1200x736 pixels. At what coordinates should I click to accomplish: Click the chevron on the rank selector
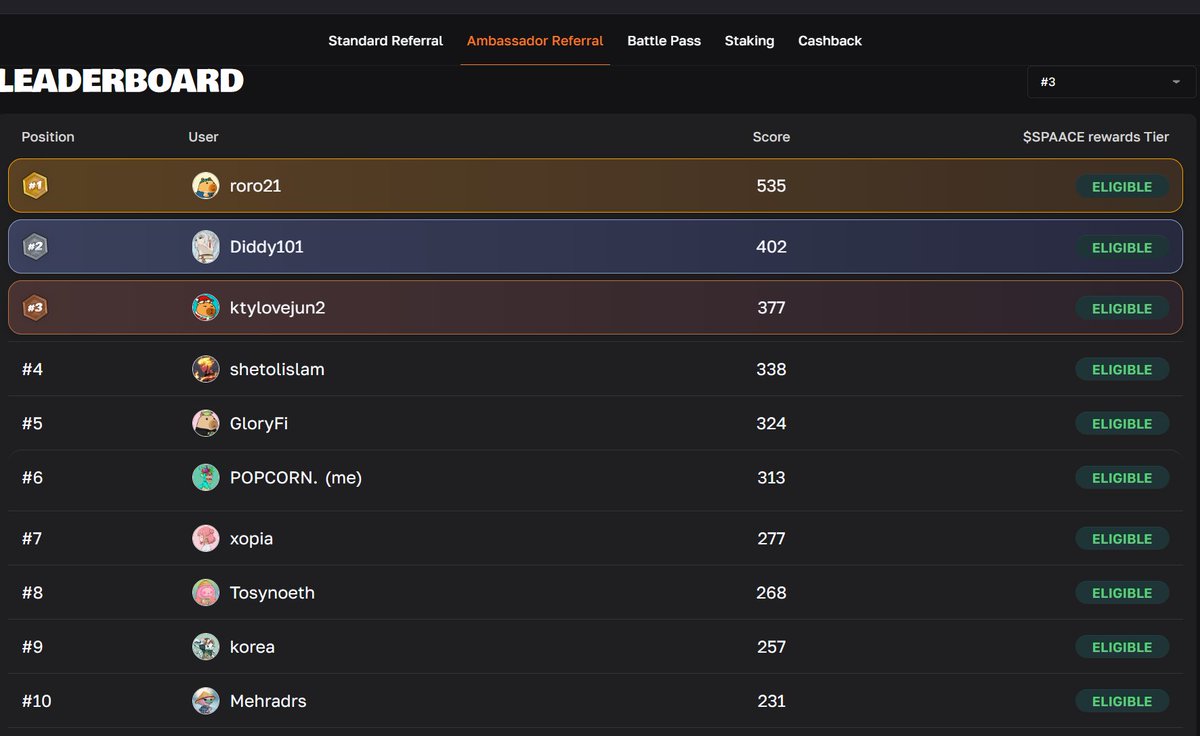point(1178,82)
